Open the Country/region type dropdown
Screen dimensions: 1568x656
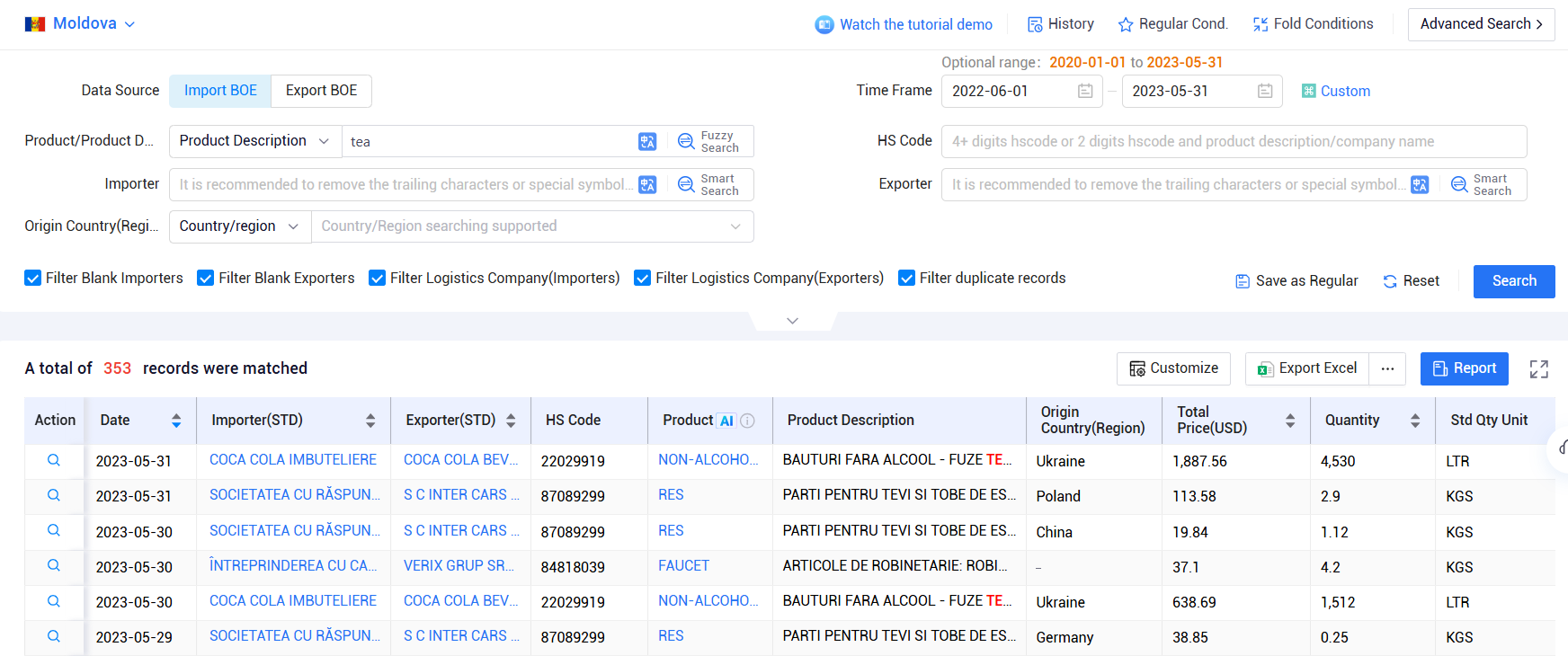(240, 226)
